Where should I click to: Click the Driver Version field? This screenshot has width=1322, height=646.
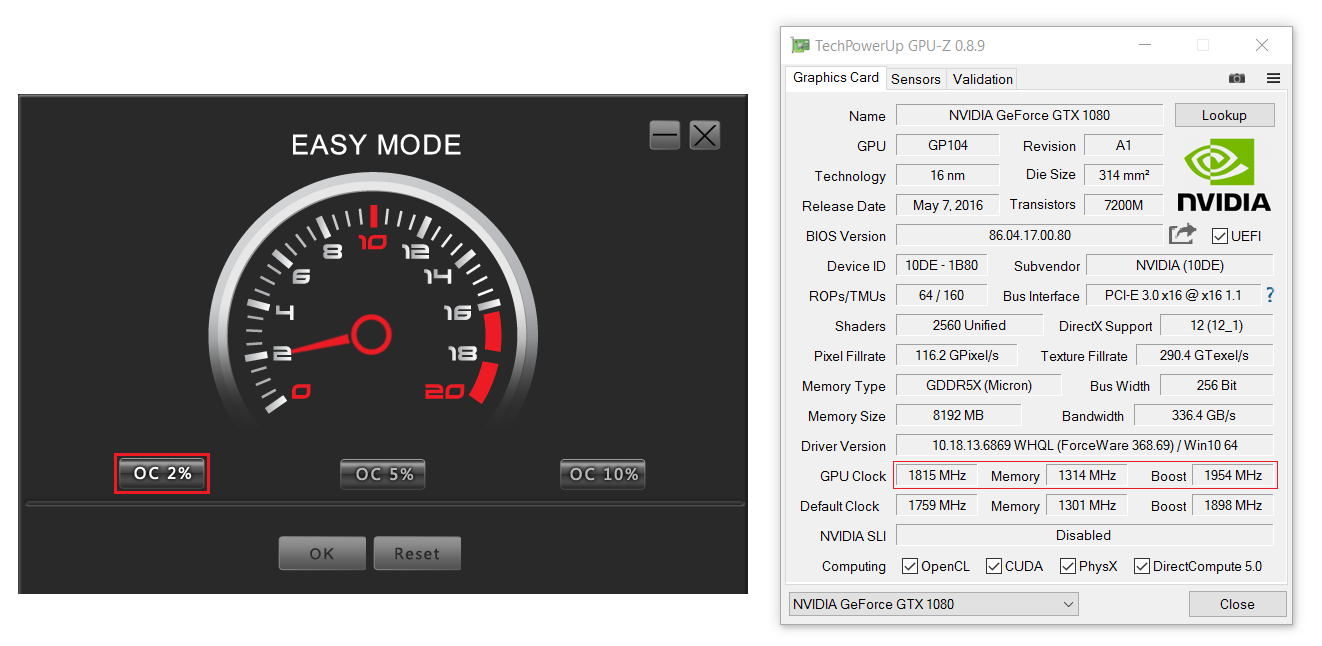coord(1084,445)
